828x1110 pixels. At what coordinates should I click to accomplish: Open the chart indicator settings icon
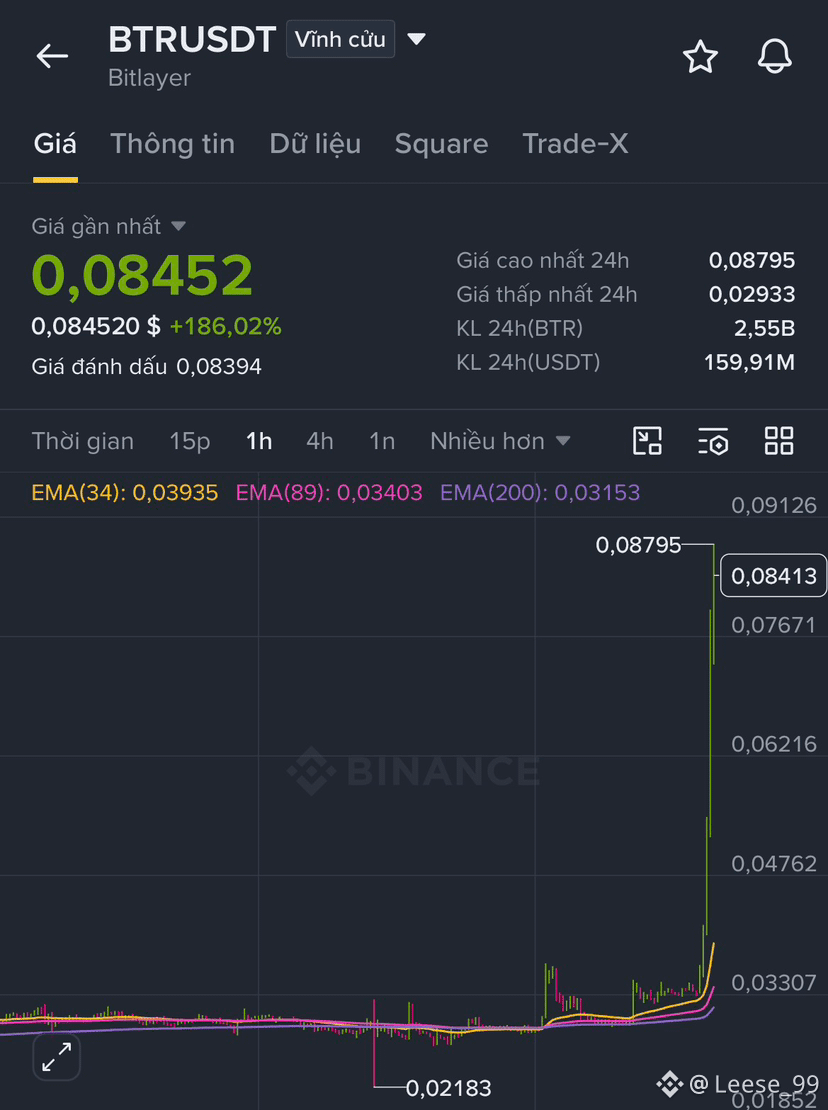(x=713, y=440)
